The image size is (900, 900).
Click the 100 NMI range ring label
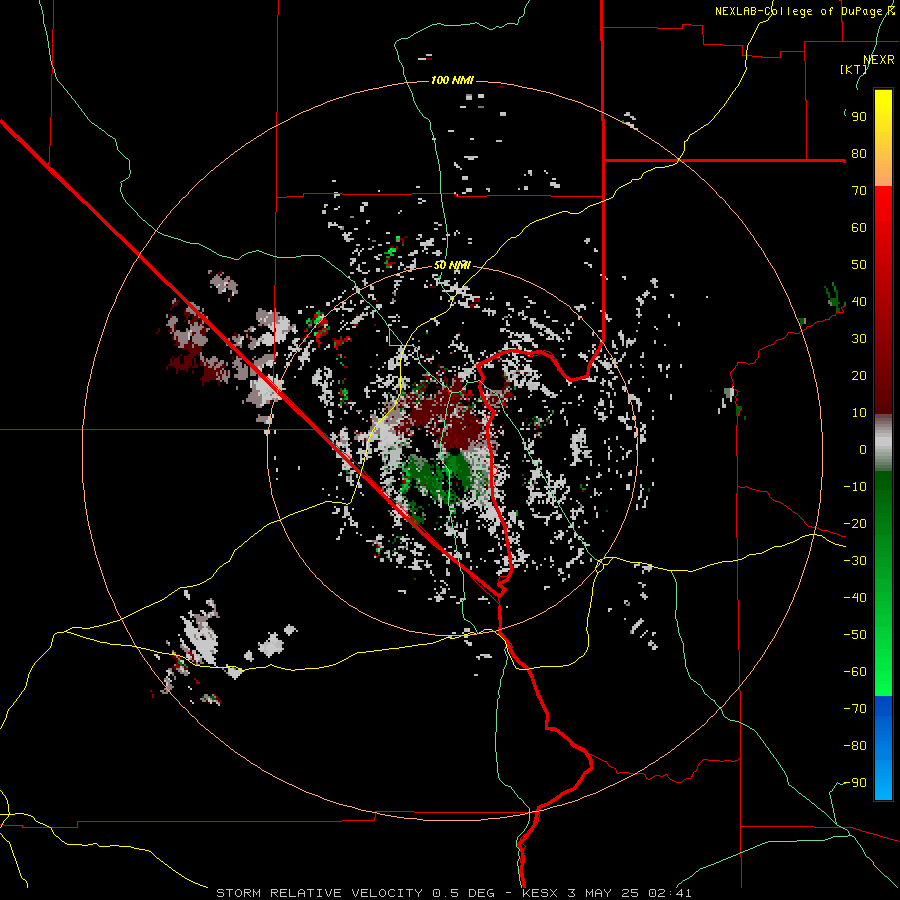[452, 80]
